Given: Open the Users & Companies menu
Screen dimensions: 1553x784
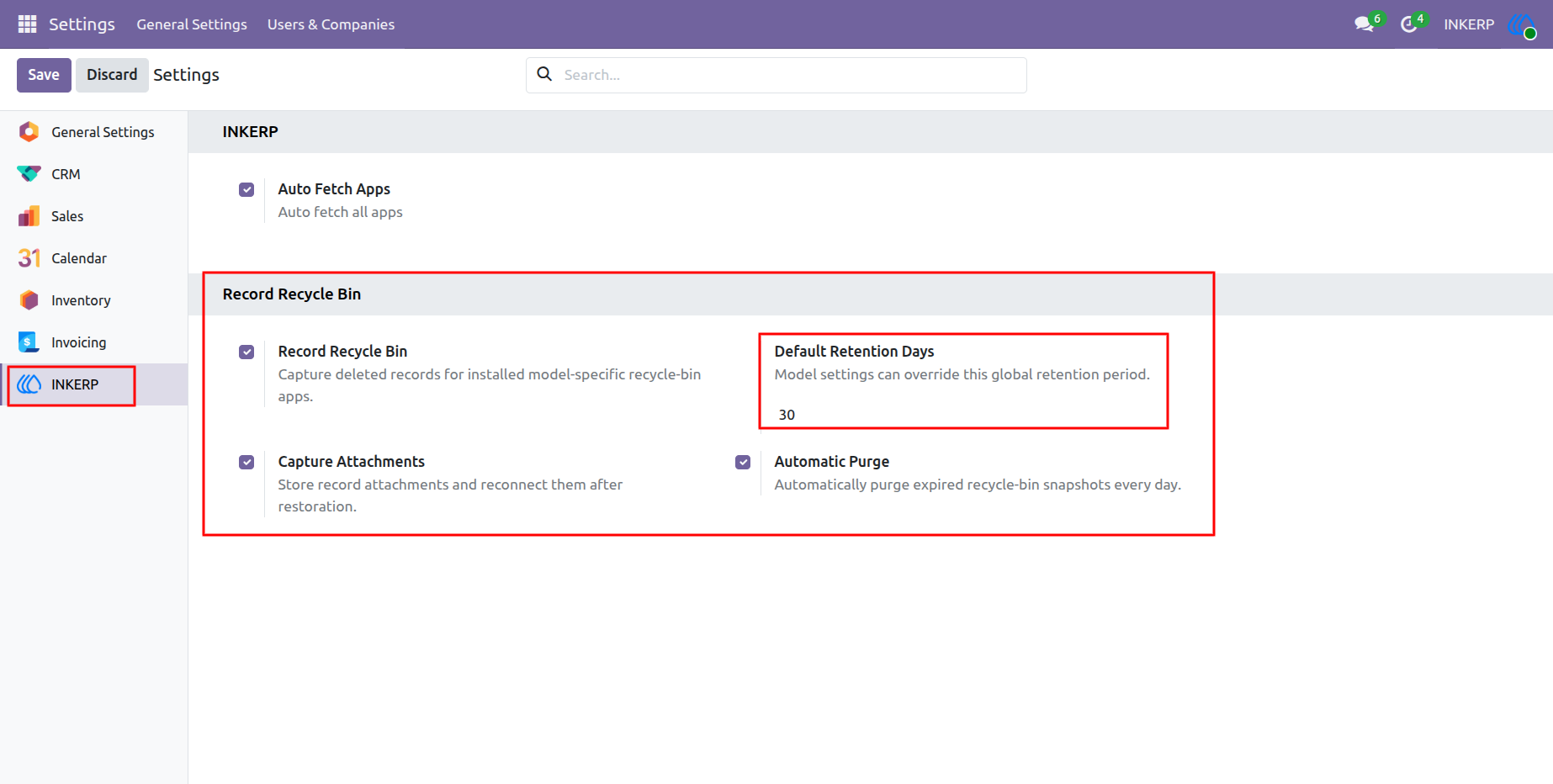Looking at the screenshot, I should tap(331, 24).
